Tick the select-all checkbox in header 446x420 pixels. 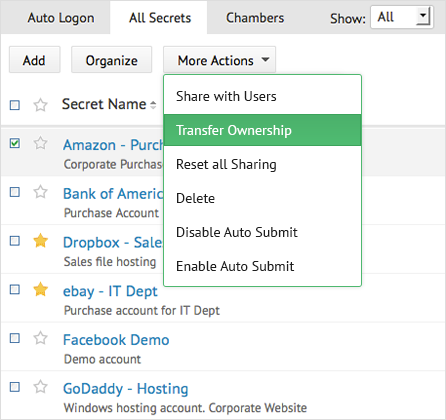(15, 105)
